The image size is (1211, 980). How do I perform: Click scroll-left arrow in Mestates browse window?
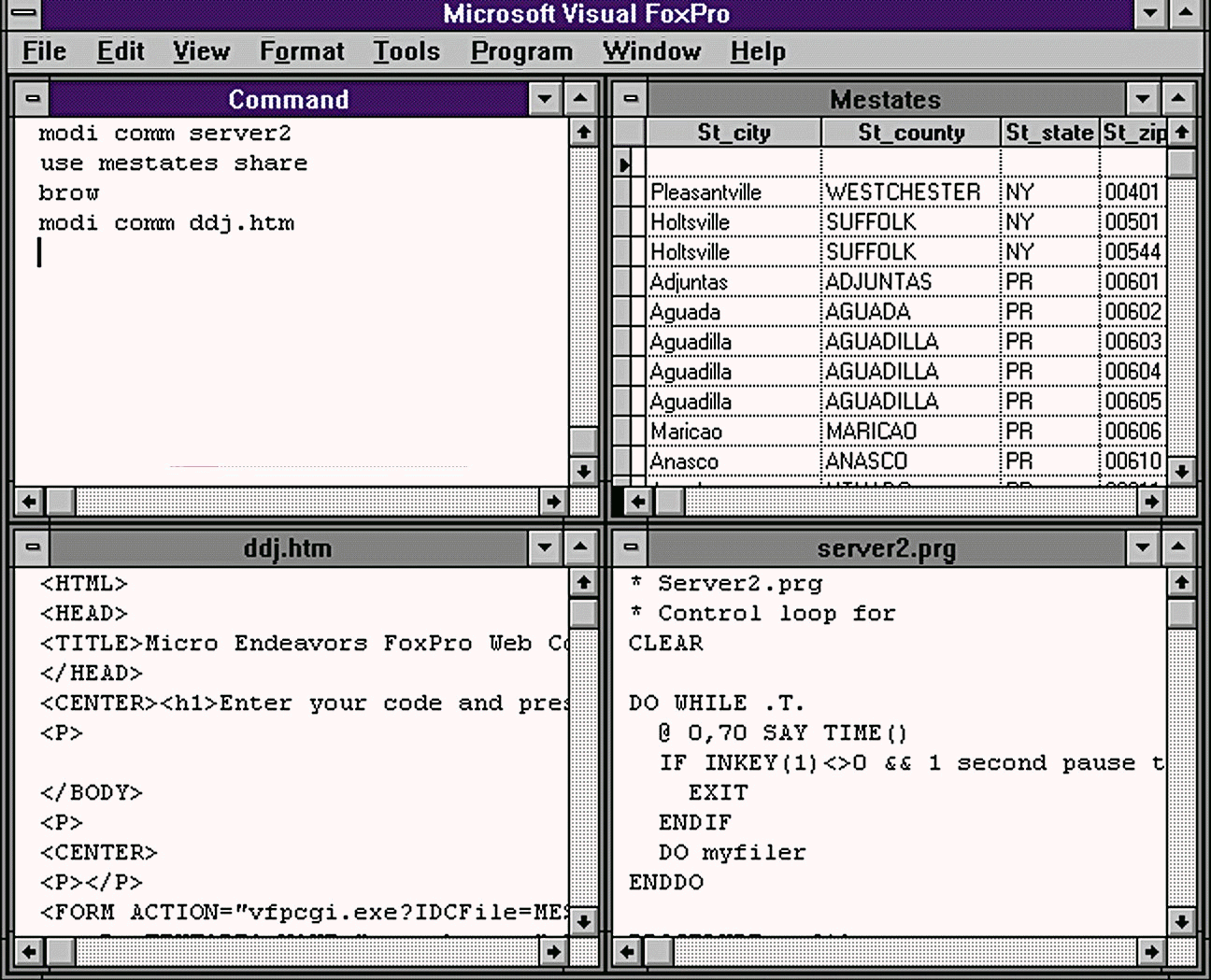tap(638, 502)
